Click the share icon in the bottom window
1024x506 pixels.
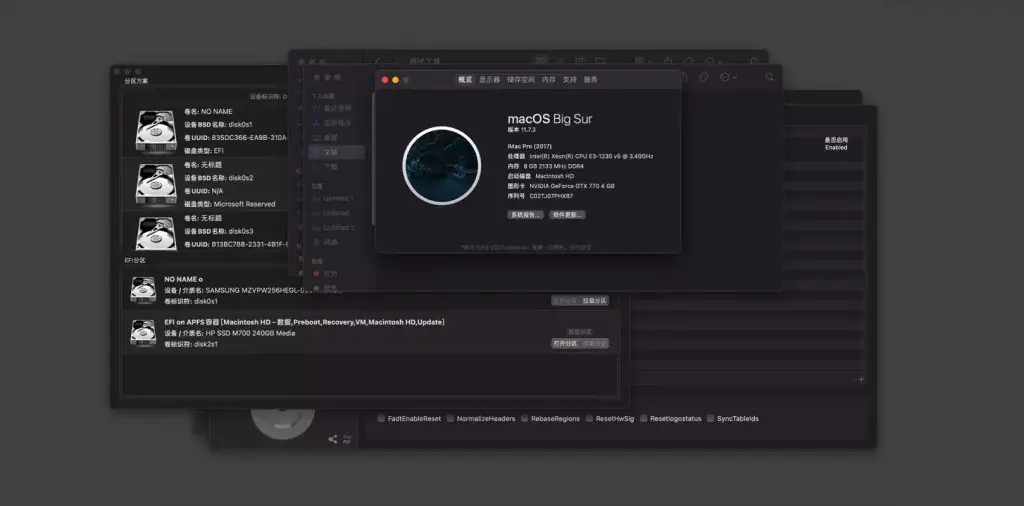click(x=333, y=439)
